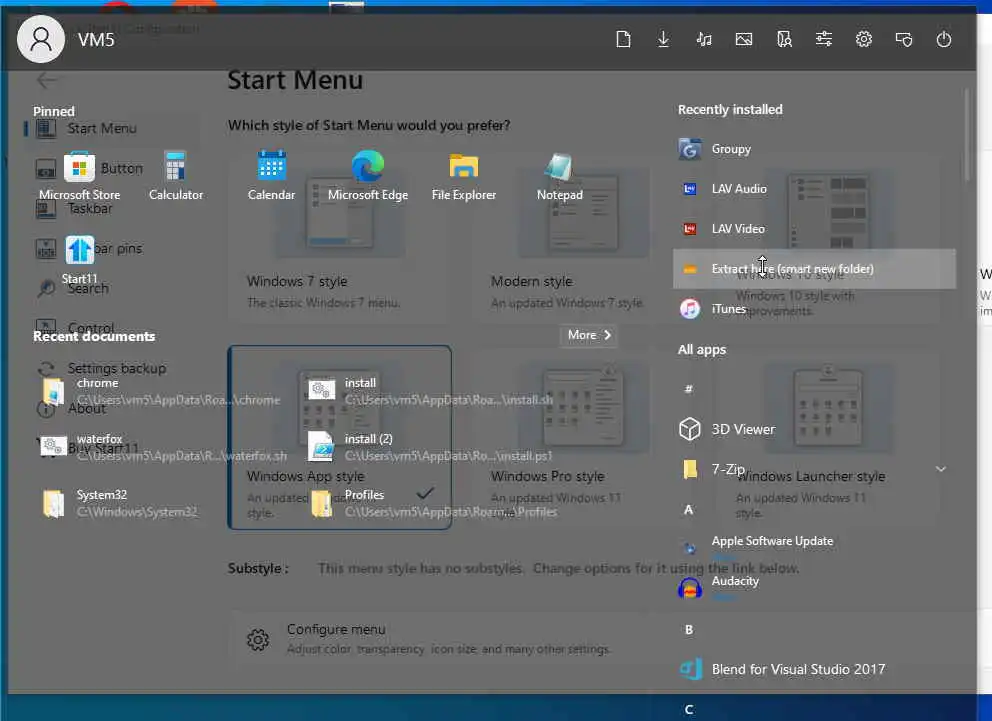992x721 pixels.
Task: Expand the 7-Zip folder chevron
Action: point(941,469)
